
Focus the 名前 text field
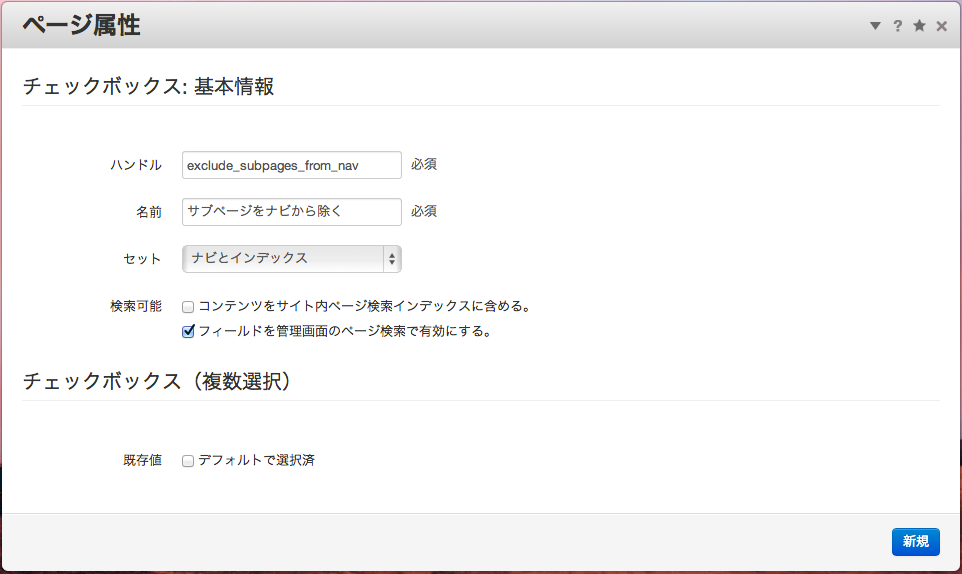pos(291,212)
